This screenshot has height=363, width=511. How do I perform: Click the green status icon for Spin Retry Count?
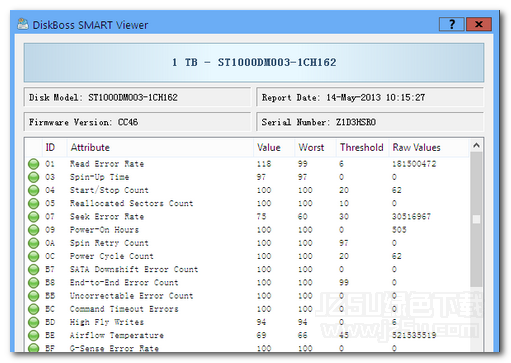click(x=33, y=243)
